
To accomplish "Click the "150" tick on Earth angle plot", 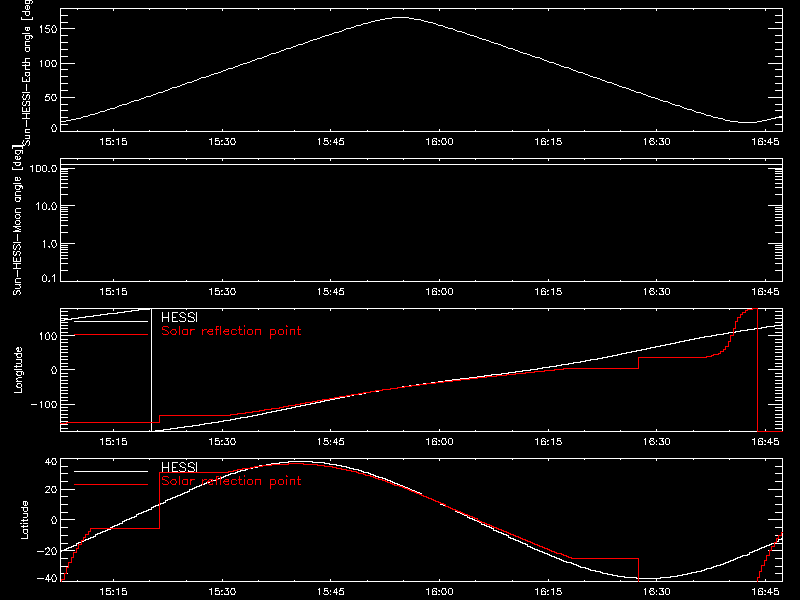I will [48, 29].
